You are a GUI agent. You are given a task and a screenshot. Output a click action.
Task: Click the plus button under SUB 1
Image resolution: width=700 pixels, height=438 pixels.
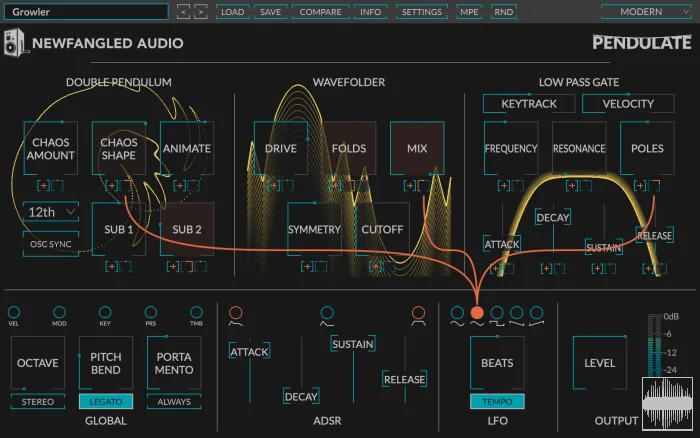(x=112, y=267)
